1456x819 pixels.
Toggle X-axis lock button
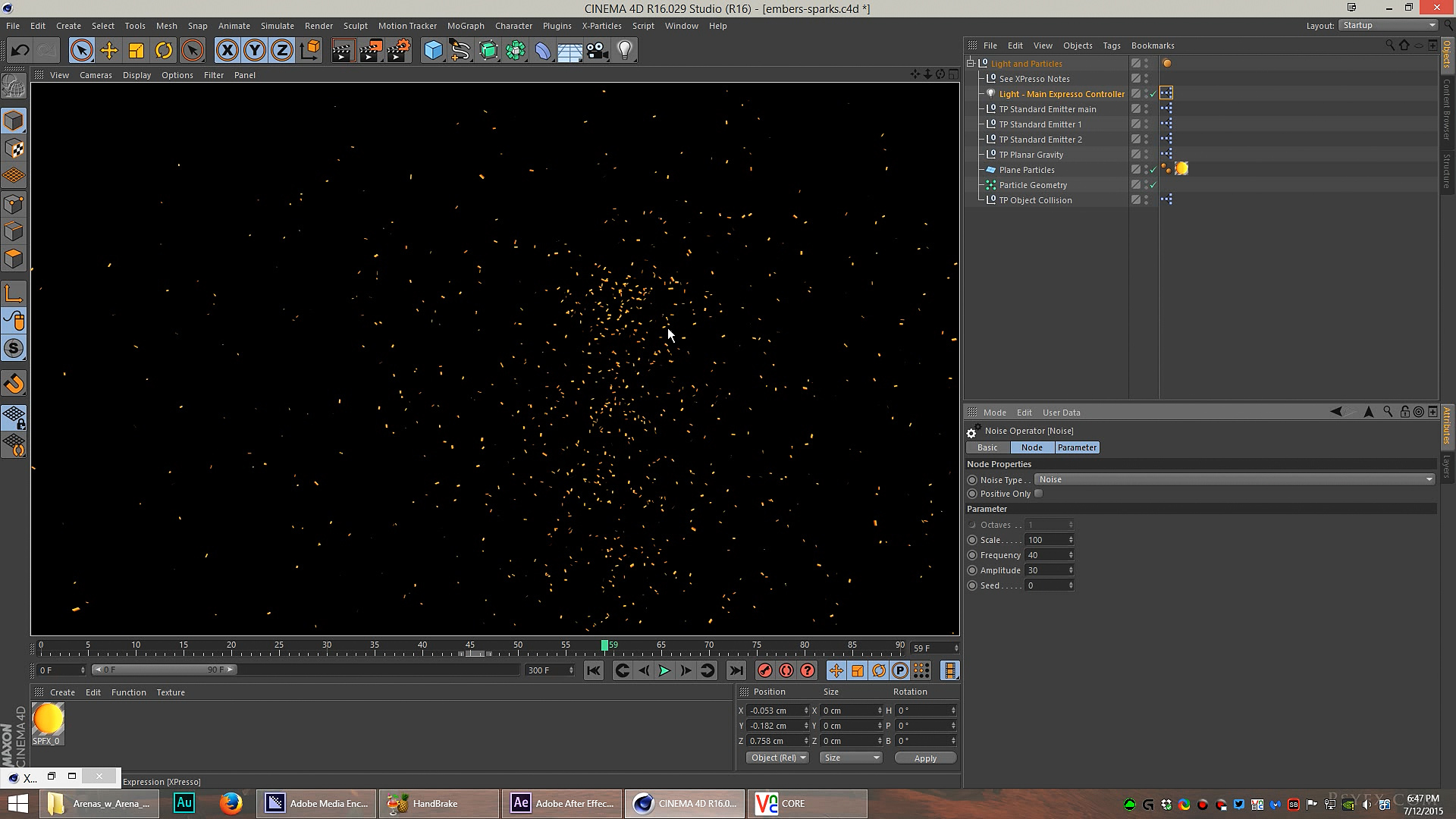coord(227,51)
